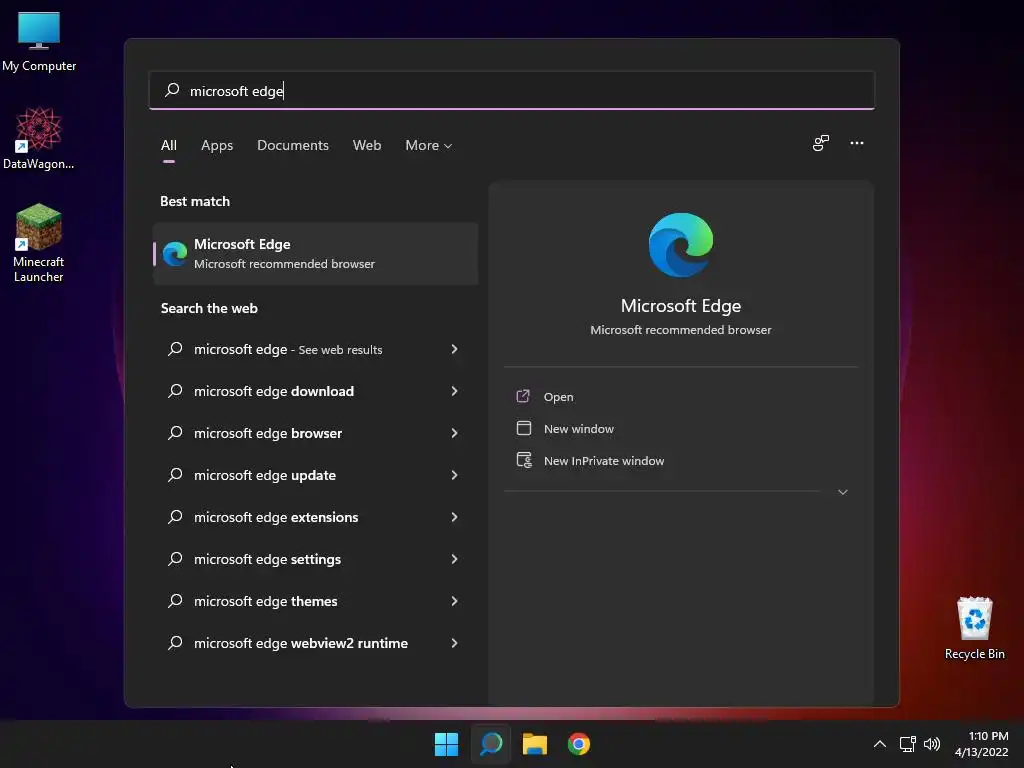
Task: Expand arrow for 'microsoft edge download'
Action: click(455, 391)
